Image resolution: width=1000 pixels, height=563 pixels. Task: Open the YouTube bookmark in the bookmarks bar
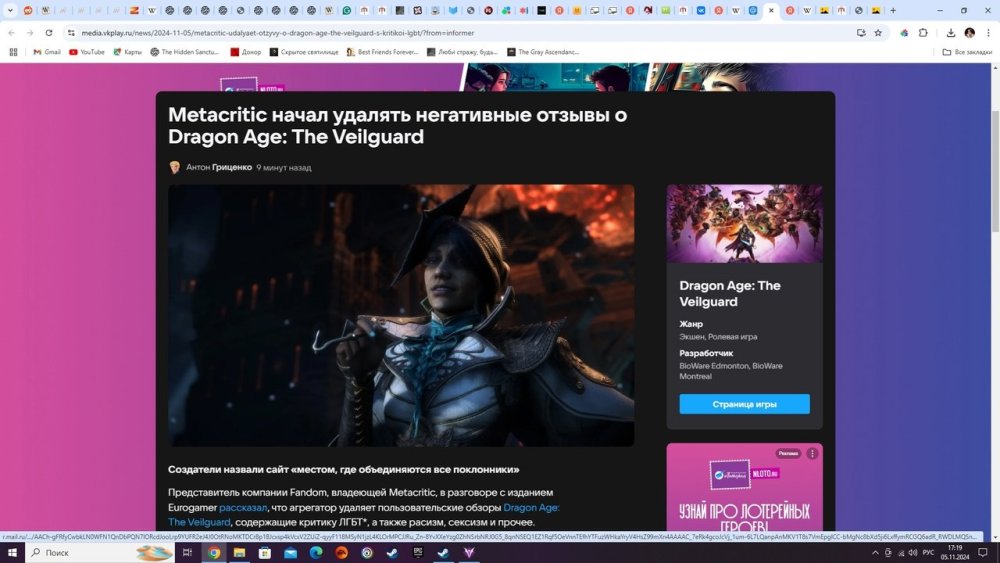coord(86,52)
